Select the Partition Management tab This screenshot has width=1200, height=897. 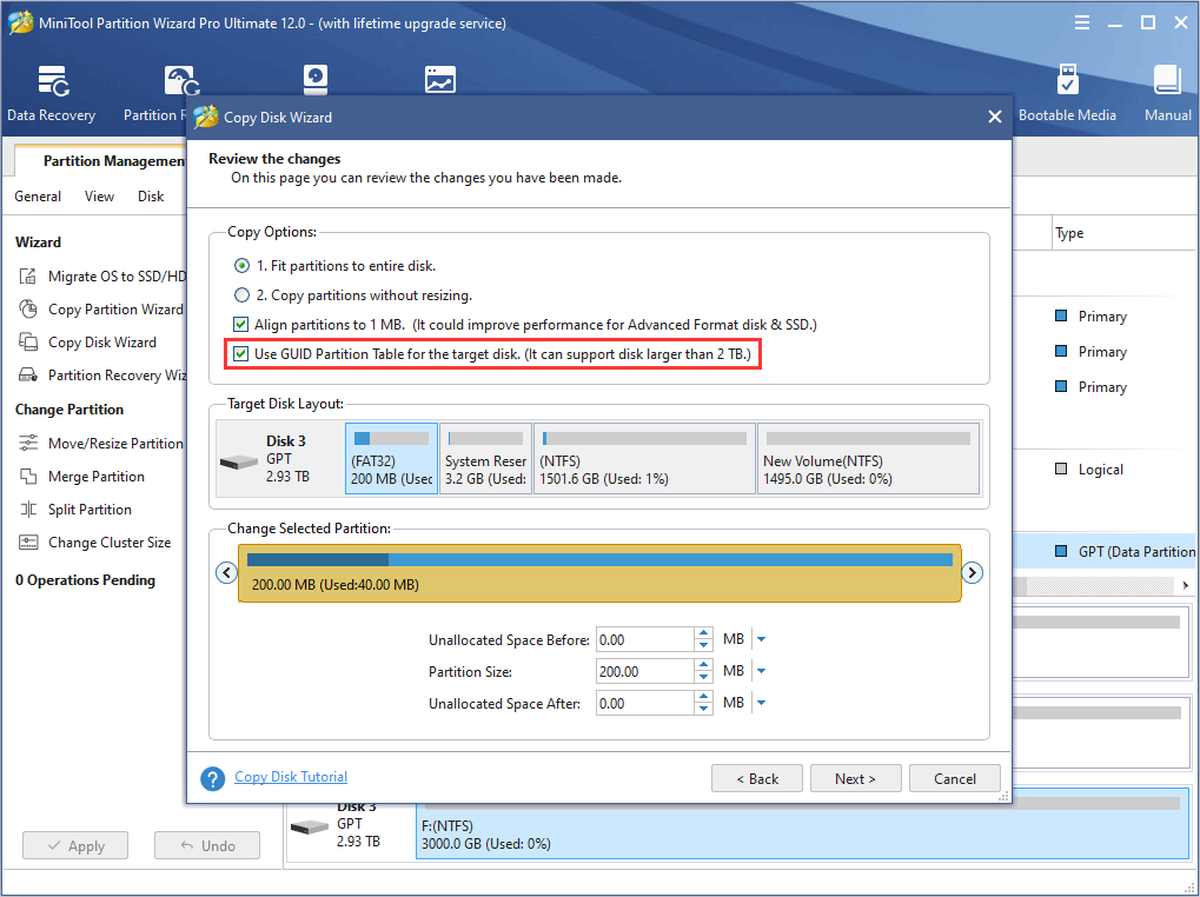point(102,160)
